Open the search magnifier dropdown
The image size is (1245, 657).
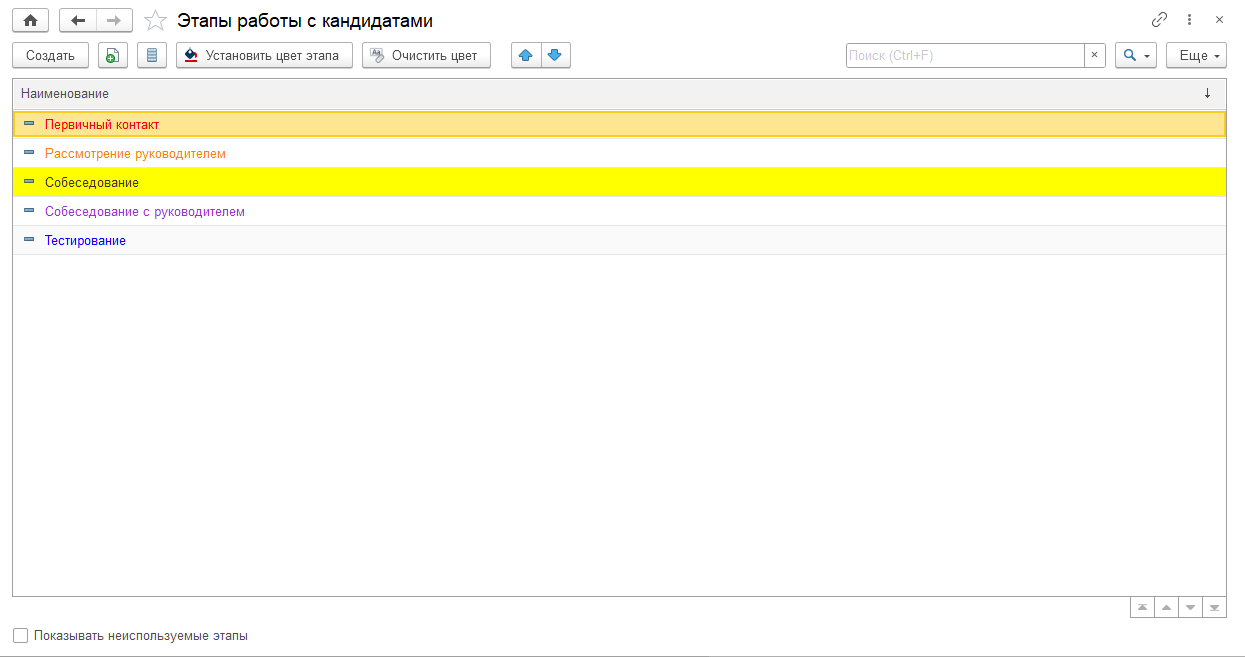[x=1136, y=55]
